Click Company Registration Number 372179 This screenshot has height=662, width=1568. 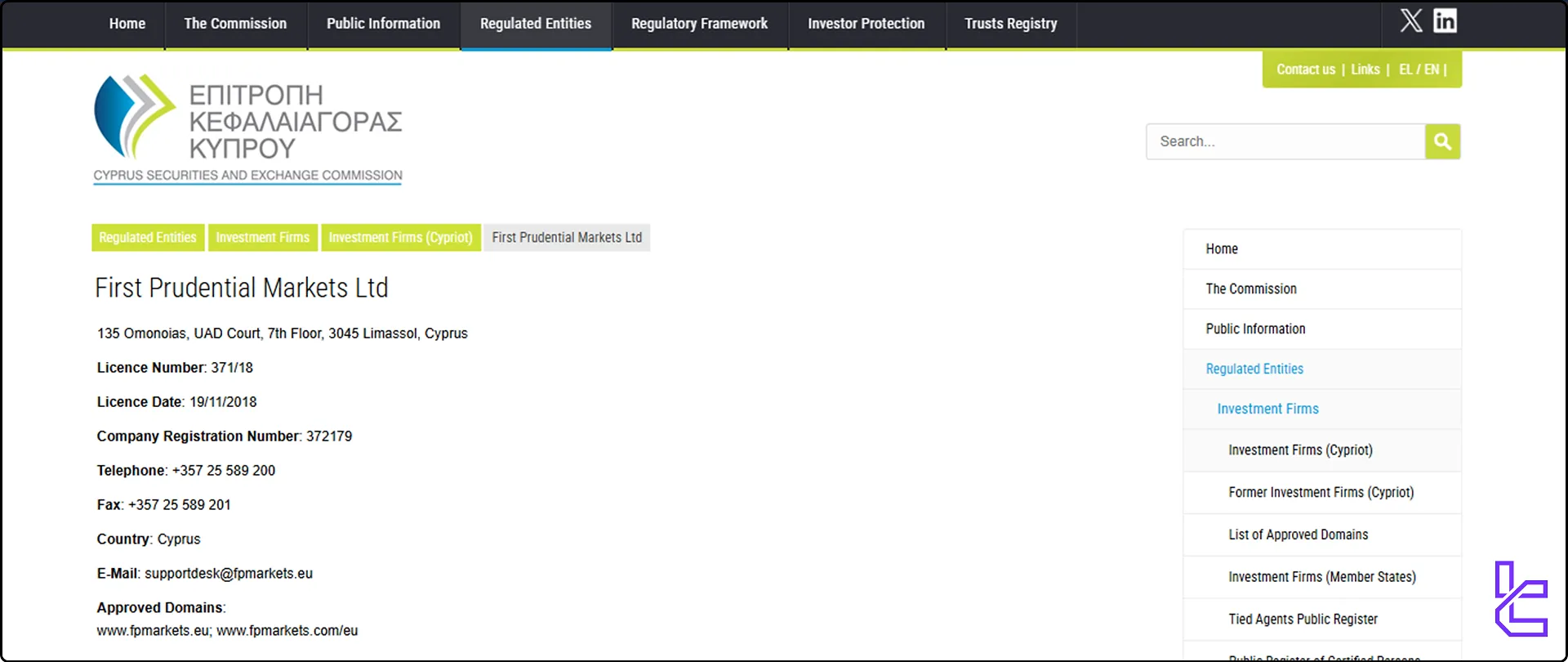(x=225, y=436)
